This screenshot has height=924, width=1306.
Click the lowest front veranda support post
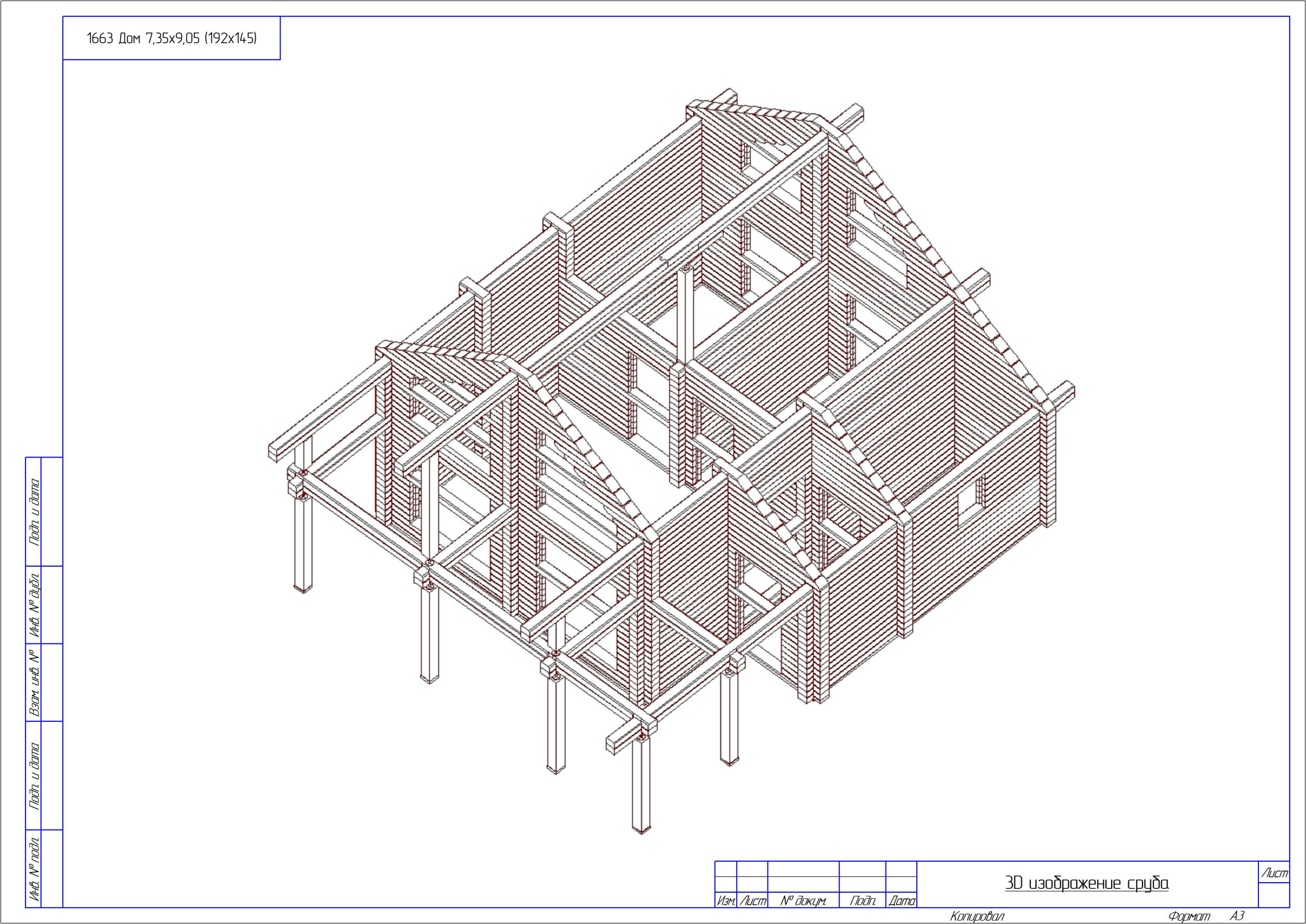[x=641, y=785]
